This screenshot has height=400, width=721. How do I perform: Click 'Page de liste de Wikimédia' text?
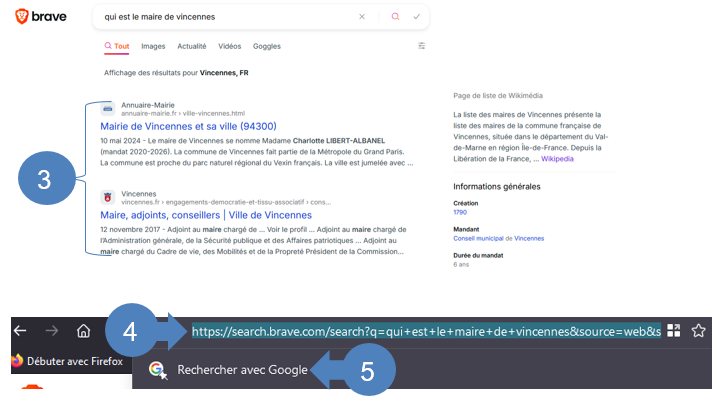(498, 96)
